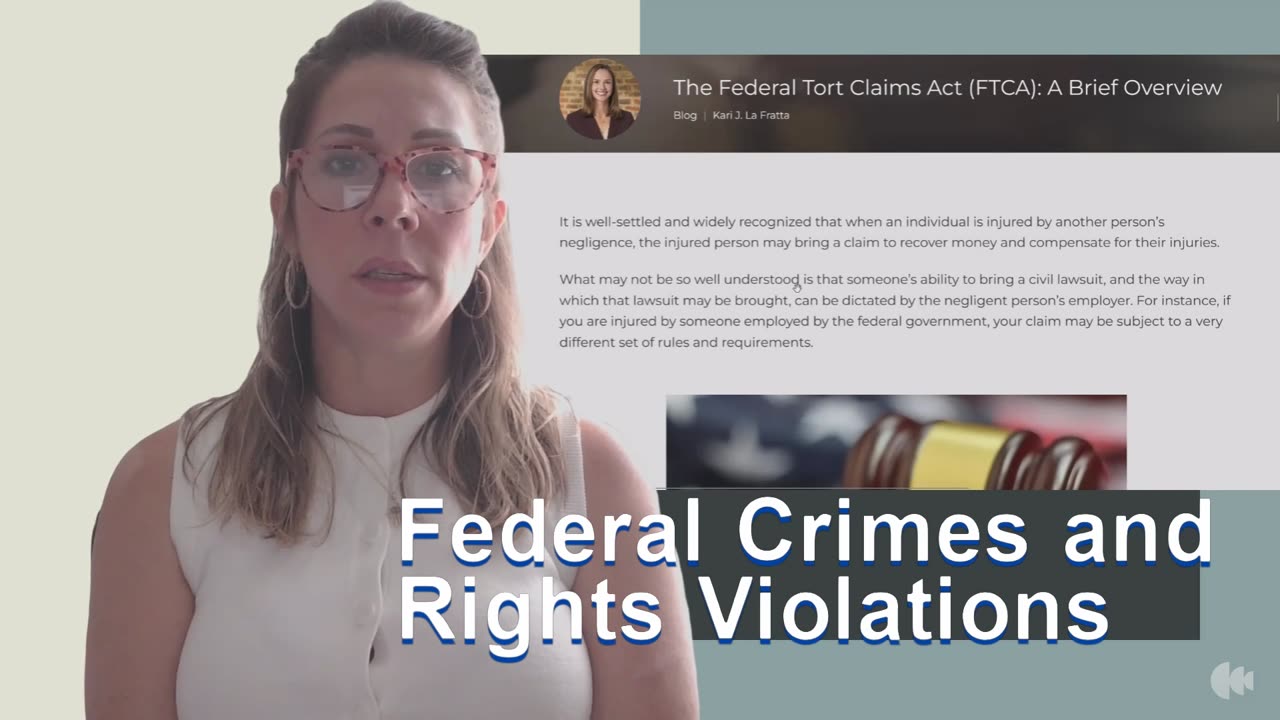Click paragraph starting 'What may not be'
Viewport: 1280px width, 720px height.
[895, 311]
